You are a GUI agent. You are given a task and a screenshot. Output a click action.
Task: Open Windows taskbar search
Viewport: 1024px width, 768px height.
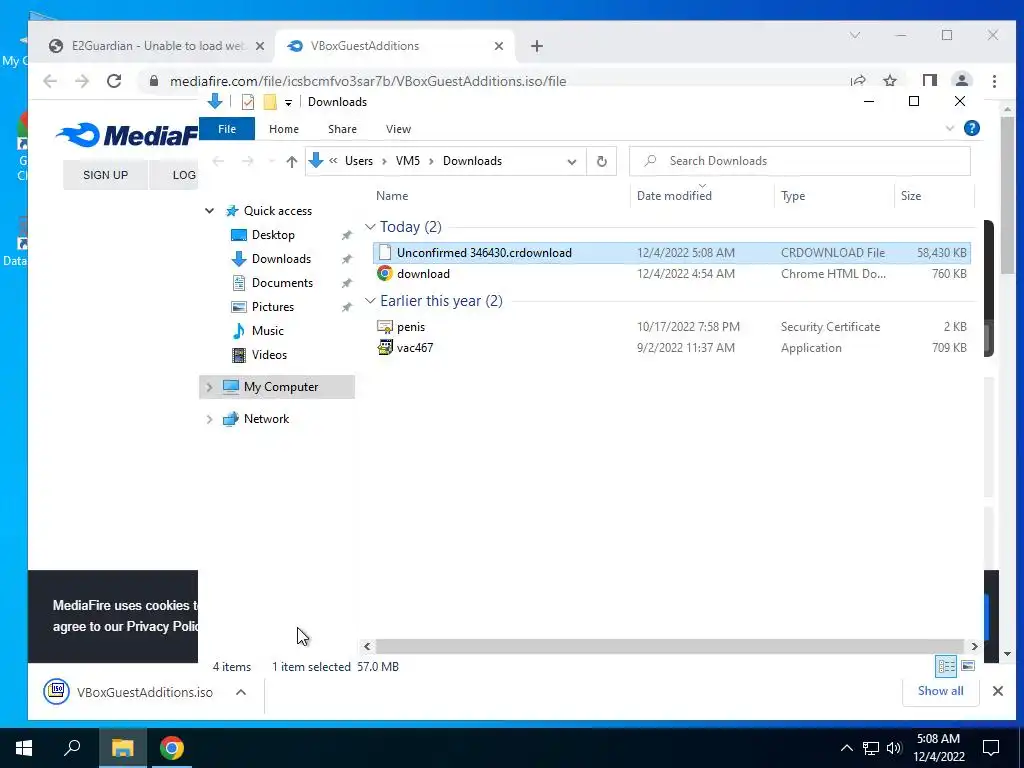(72, 748)
